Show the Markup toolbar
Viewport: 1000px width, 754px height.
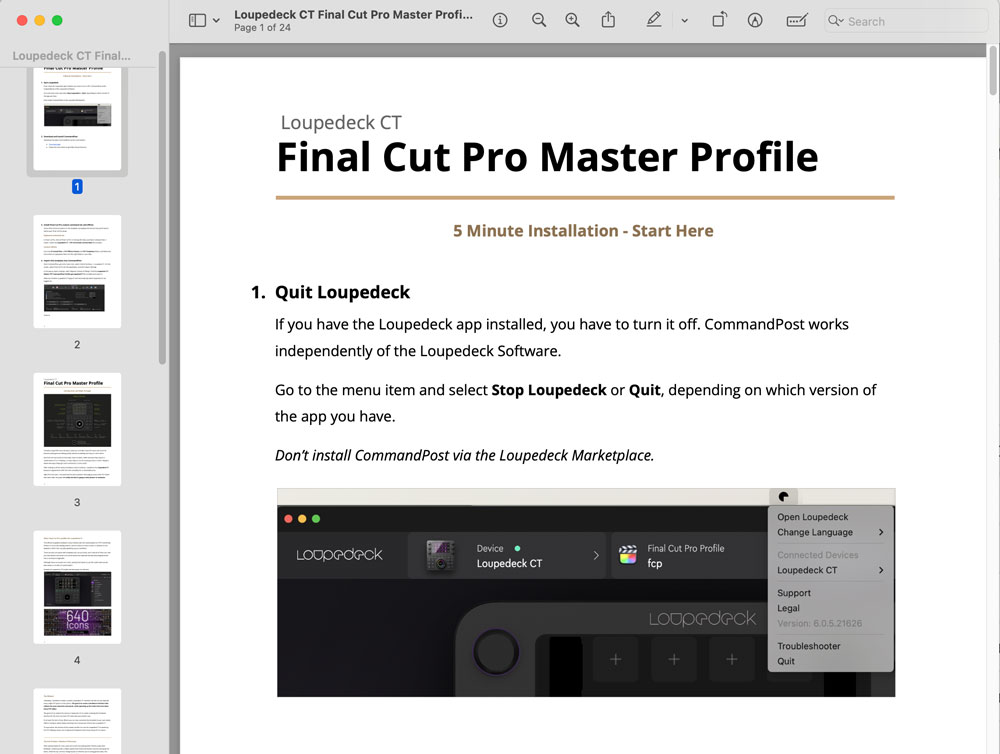click(x=755, y=20)
